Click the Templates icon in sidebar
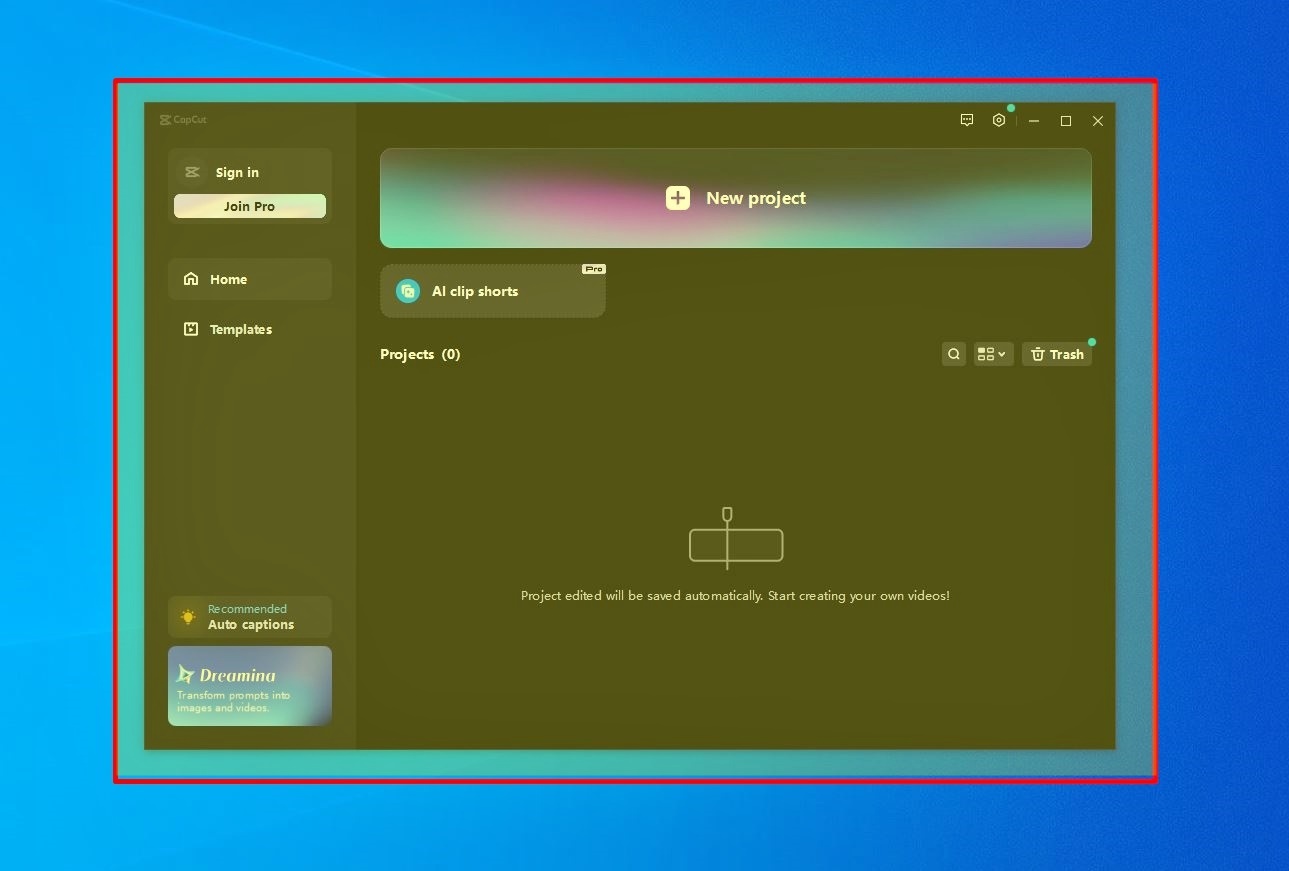 (x=191, y=329)
